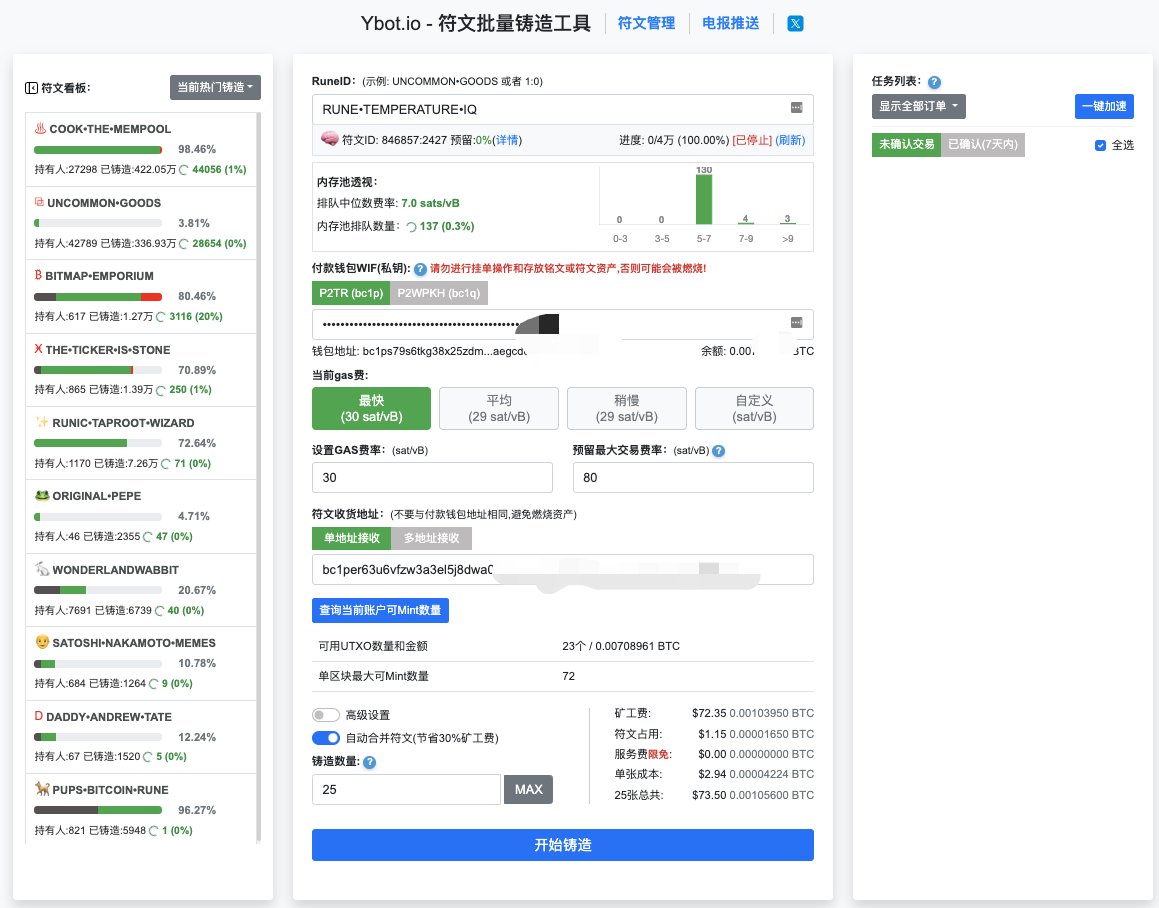Open the 当前热门铸造 dropdown
Screen dimensions: 1159x908
215,87
